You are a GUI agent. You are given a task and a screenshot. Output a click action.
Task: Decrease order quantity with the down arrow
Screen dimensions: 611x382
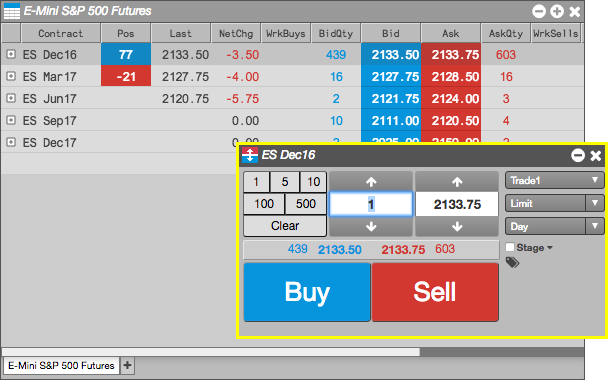point(371,226)
